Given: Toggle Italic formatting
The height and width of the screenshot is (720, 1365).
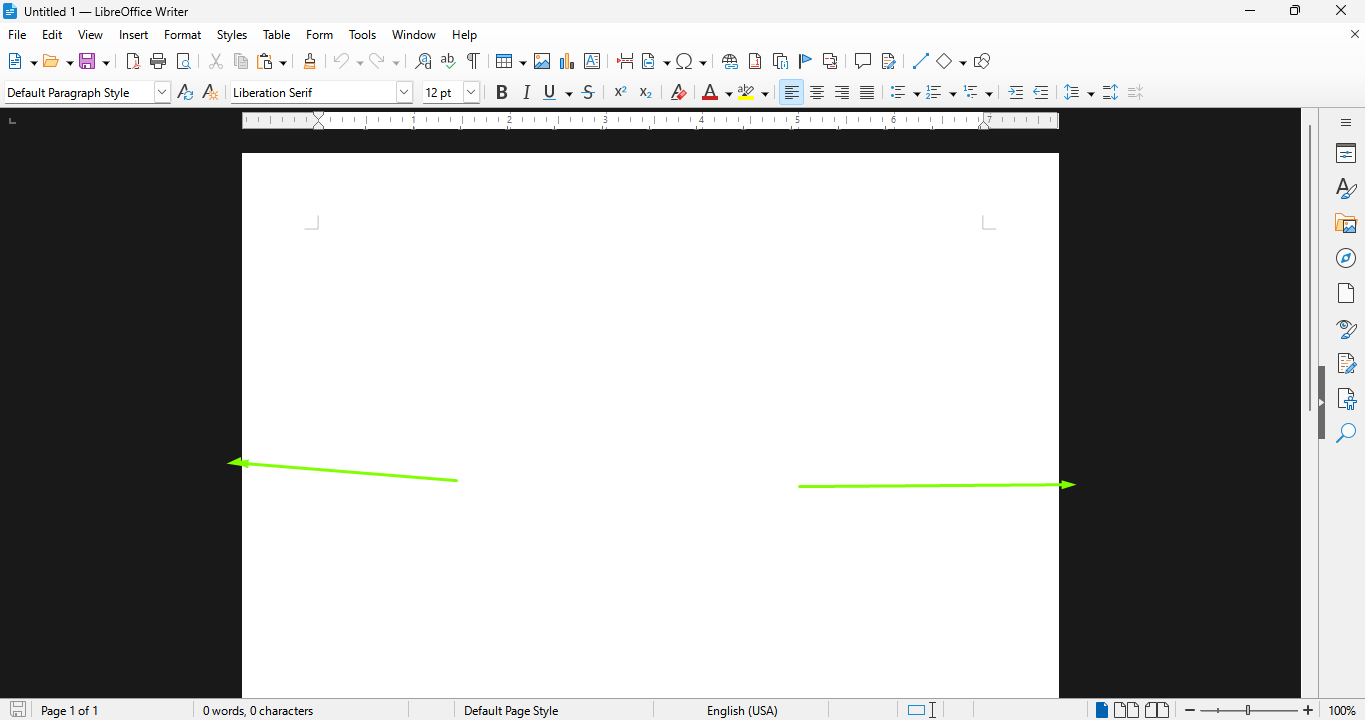Looking at the screenshot, I should point(527,92).
